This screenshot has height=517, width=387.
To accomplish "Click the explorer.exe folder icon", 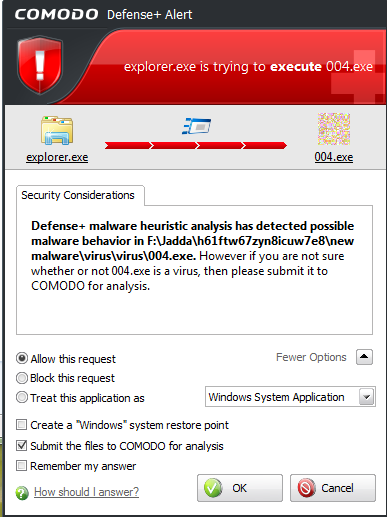I will click(x=57, y=130).
